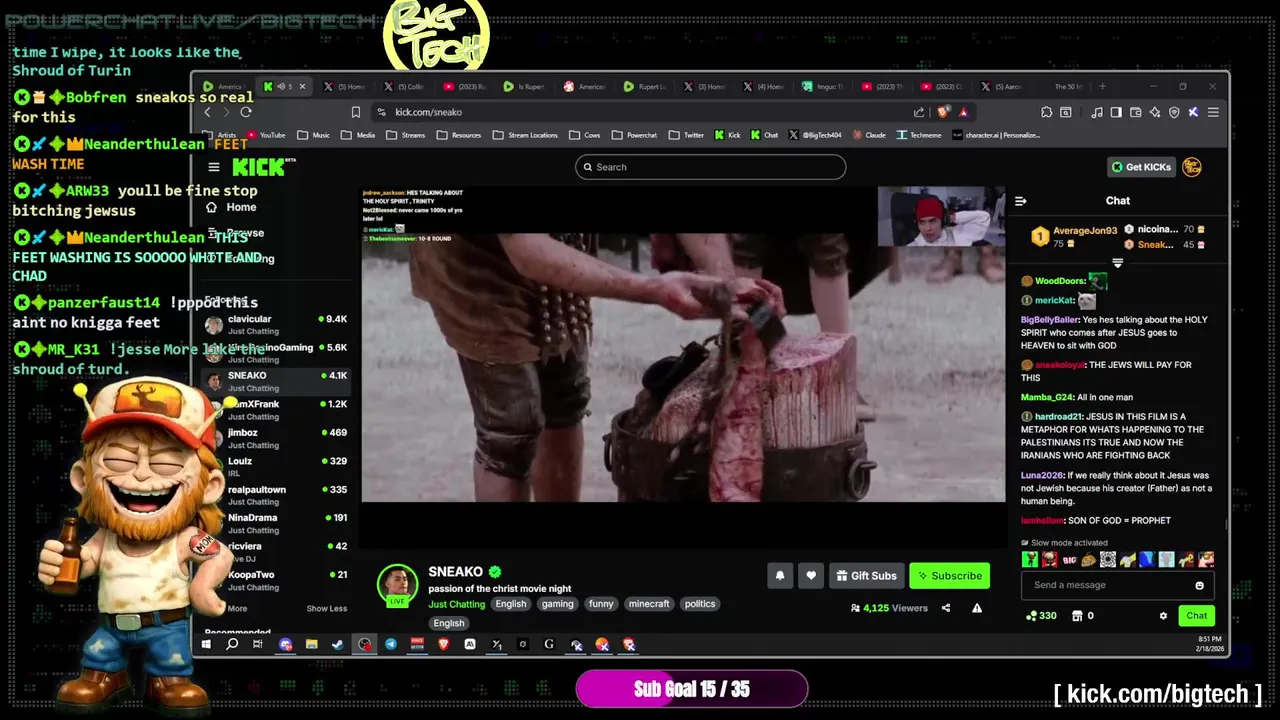Open the channel shop icon showing 0

(1082, 616)
